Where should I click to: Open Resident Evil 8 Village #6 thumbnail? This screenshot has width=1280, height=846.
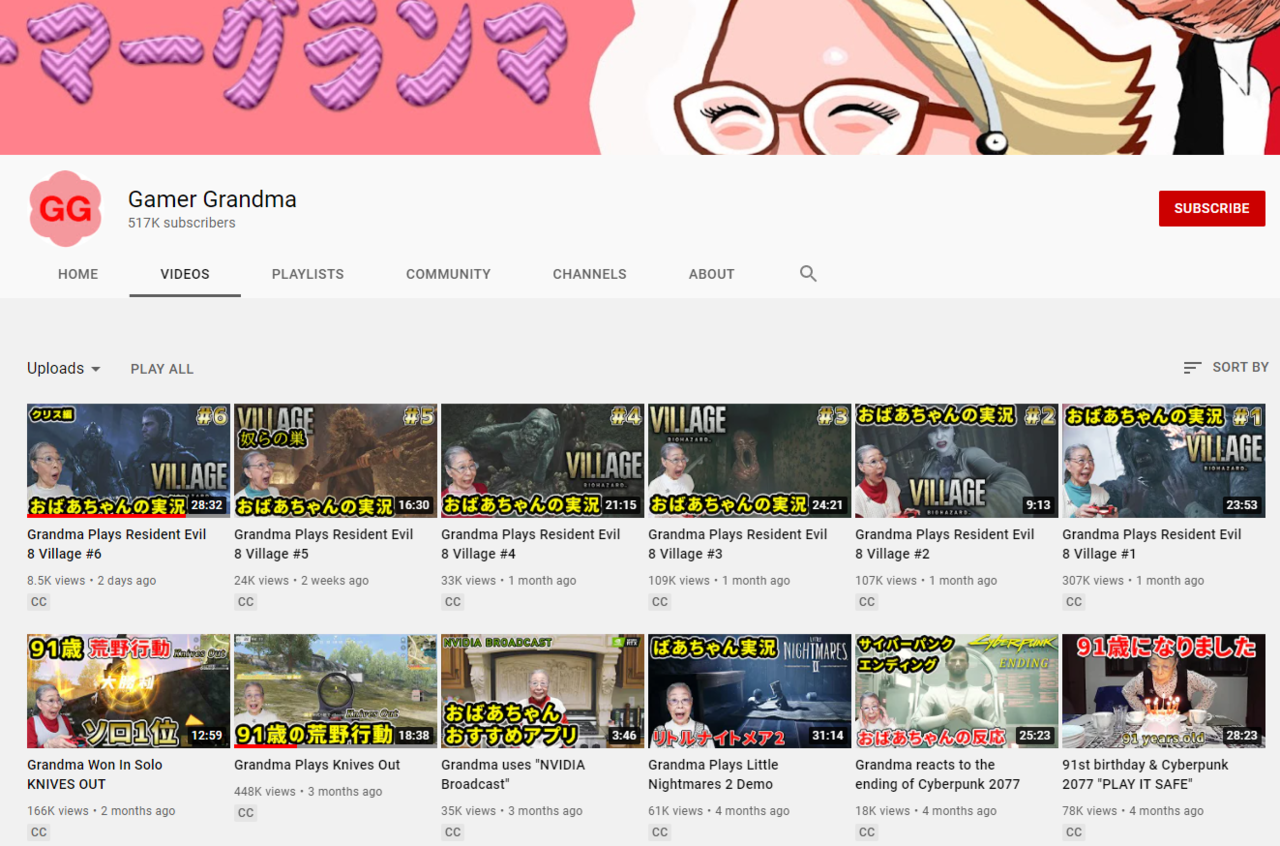click(x=128, y=460)
